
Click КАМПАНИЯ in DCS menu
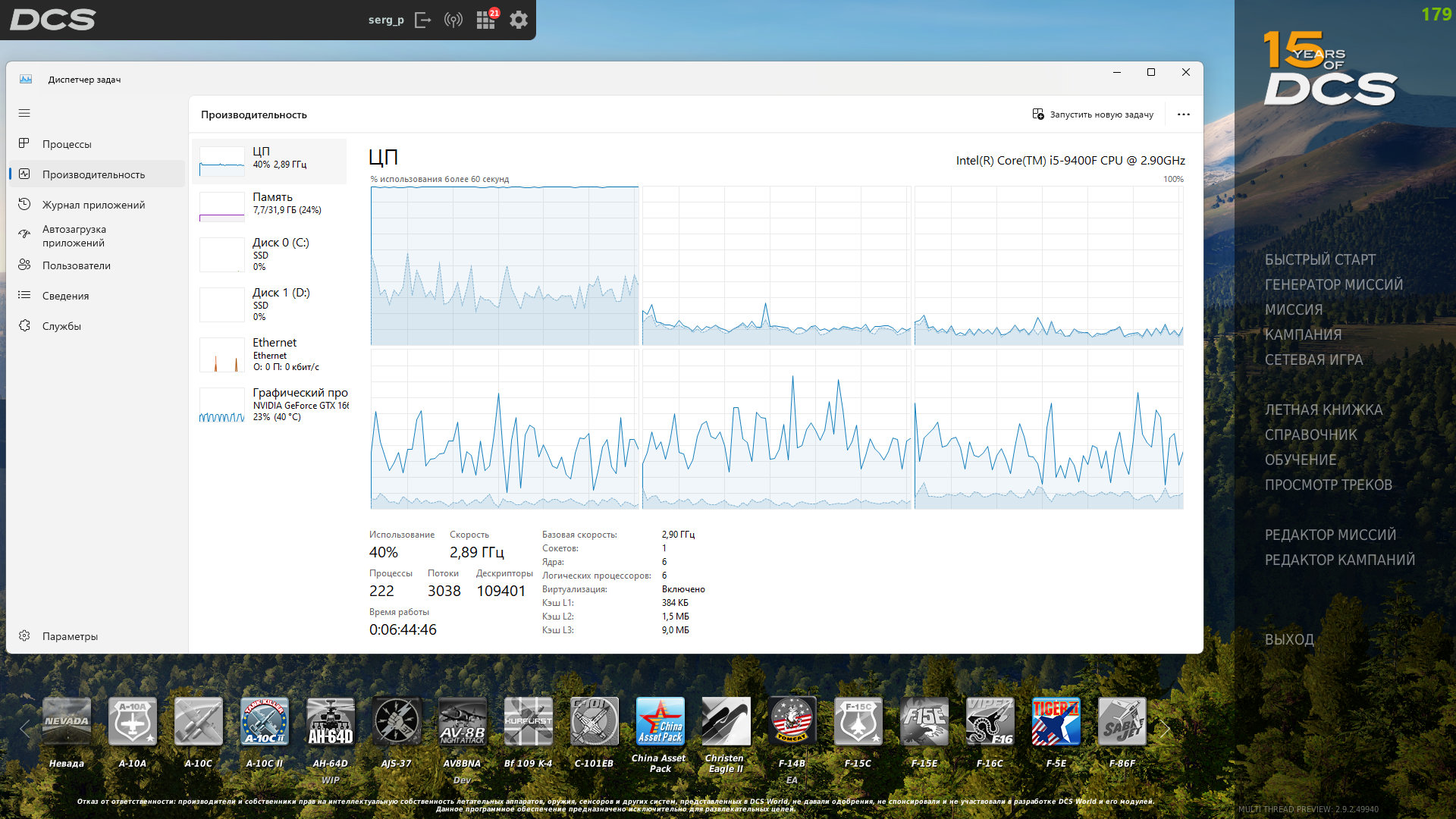click(x=1303, y=335)
